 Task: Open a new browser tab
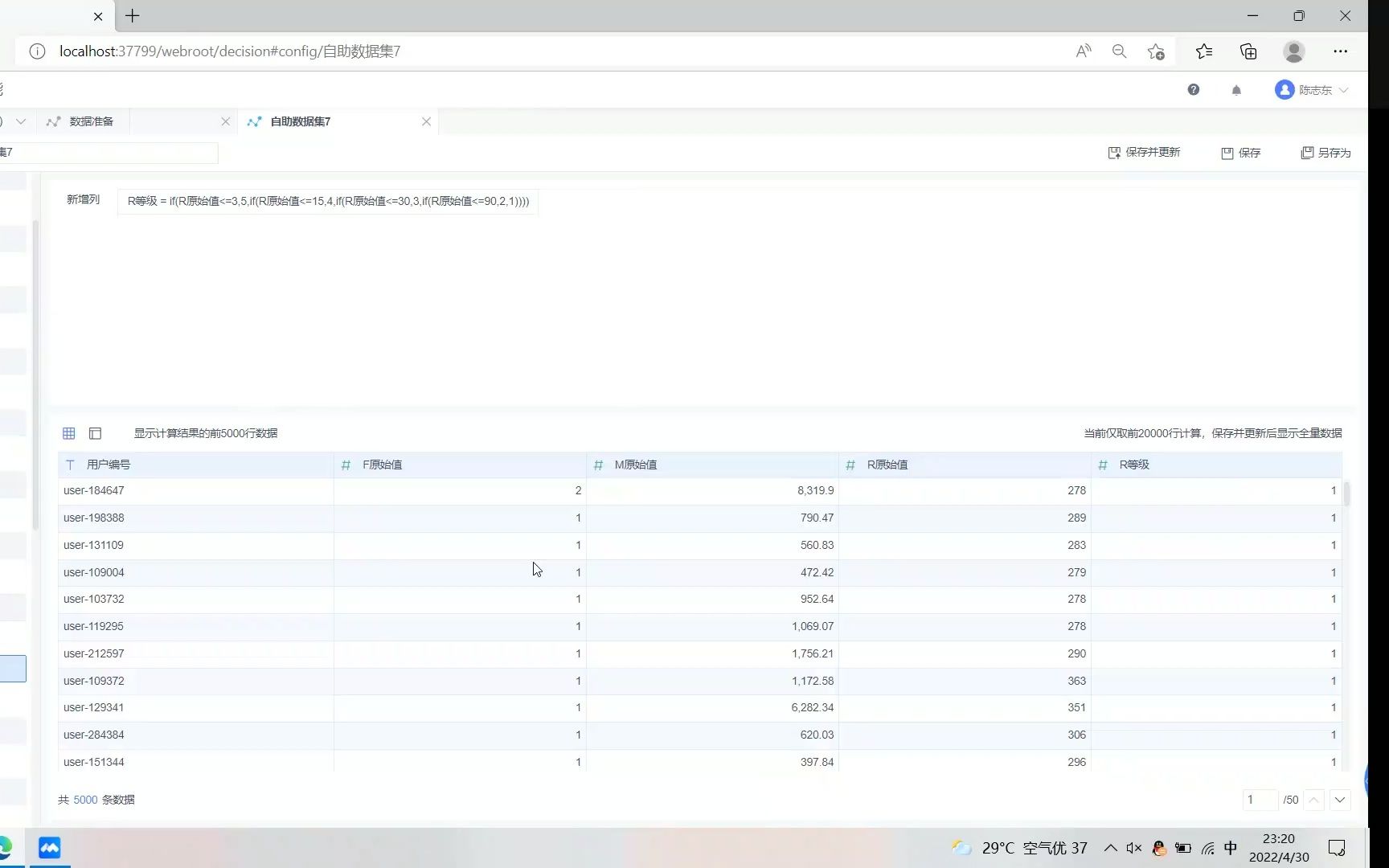point(133,15)
